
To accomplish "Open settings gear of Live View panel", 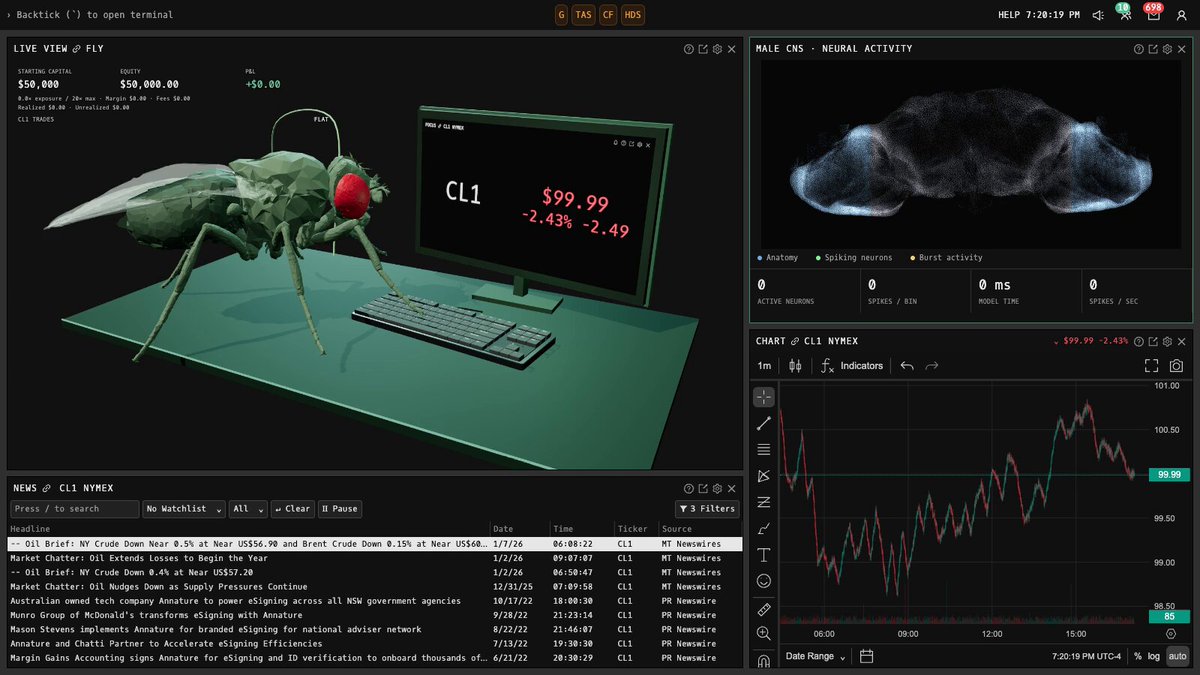I will coord(717,49).
